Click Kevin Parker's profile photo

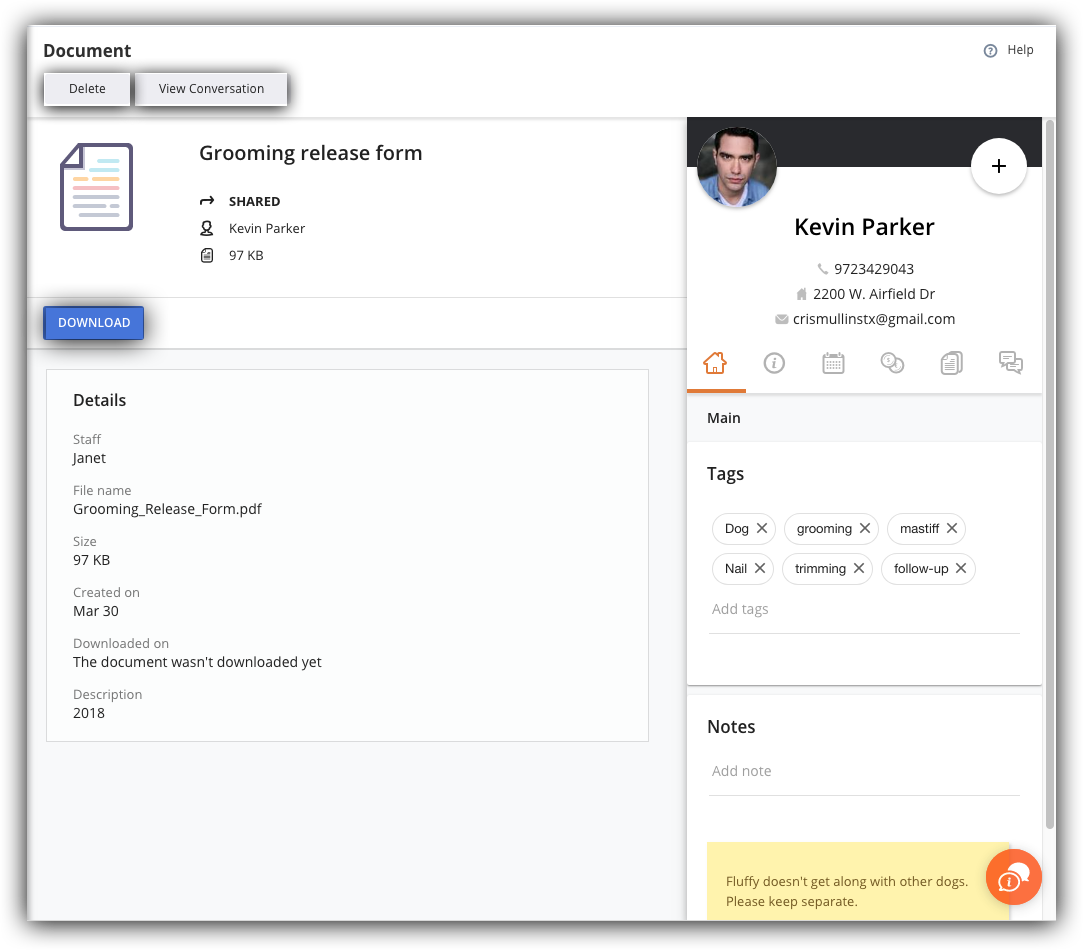[736, 167]
